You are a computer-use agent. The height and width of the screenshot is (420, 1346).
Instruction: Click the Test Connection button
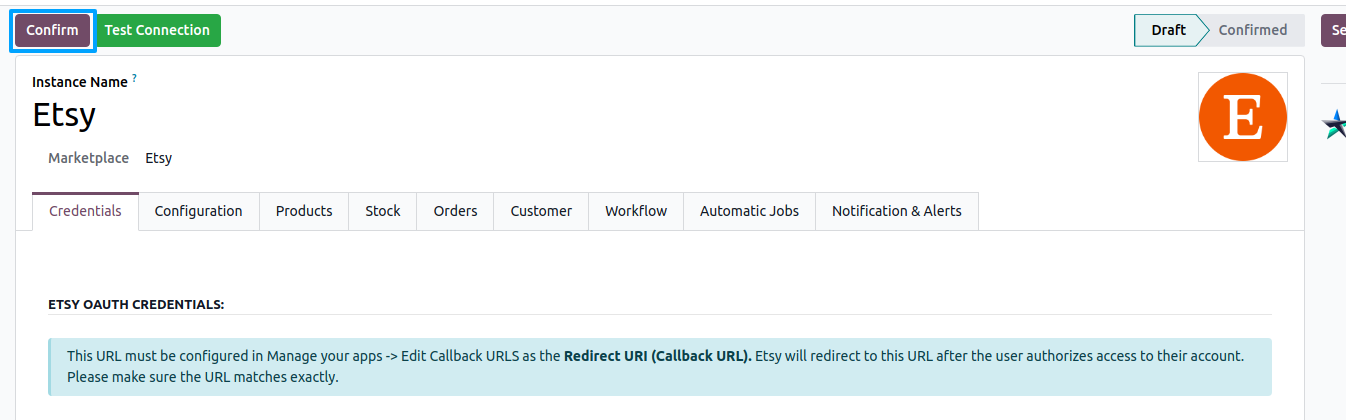pyautogui.click(x=157, y=30)
